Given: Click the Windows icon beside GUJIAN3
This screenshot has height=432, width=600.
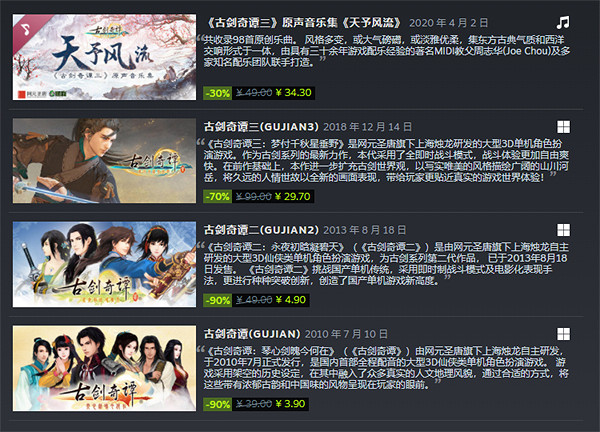Looking at the screenshot, I should click(563, 127).
